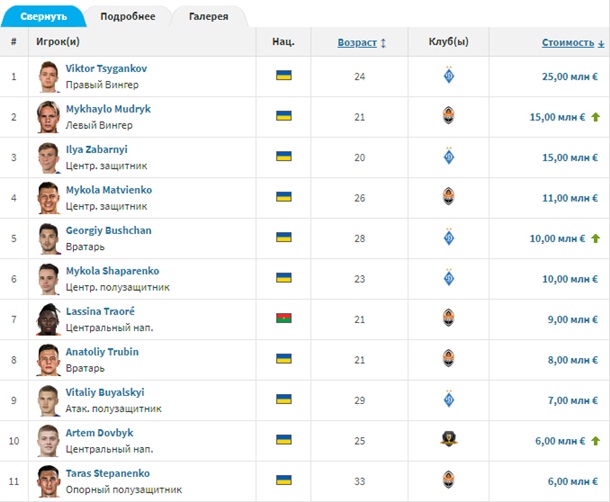Screen dimensions: 610x502
Task: Click Shakhtar club icon for Taras Stepanenko
Action: [449, 480]
